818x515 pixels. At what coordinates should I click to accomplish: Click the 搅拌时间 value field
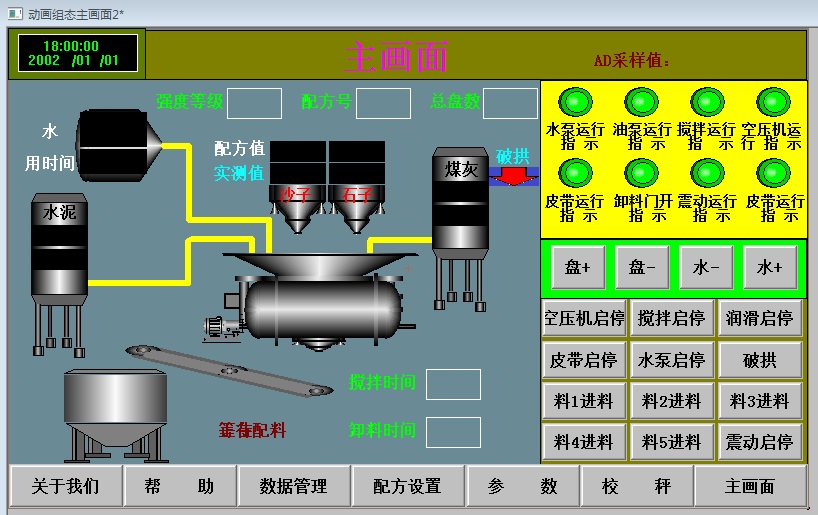point(453,384)
